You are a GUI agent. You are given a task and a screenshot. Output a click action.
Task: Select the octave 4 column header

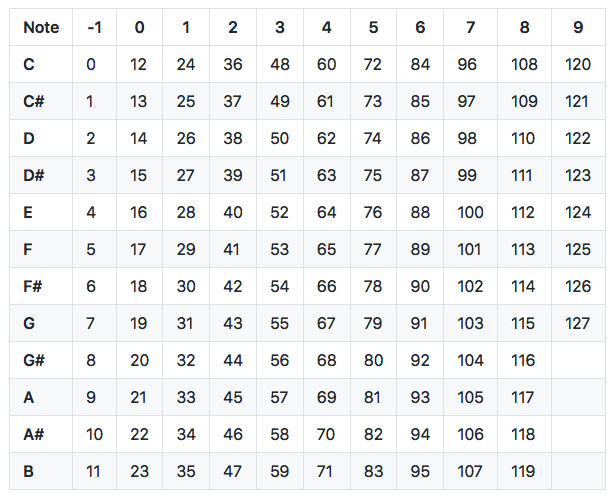click(326, 27)
